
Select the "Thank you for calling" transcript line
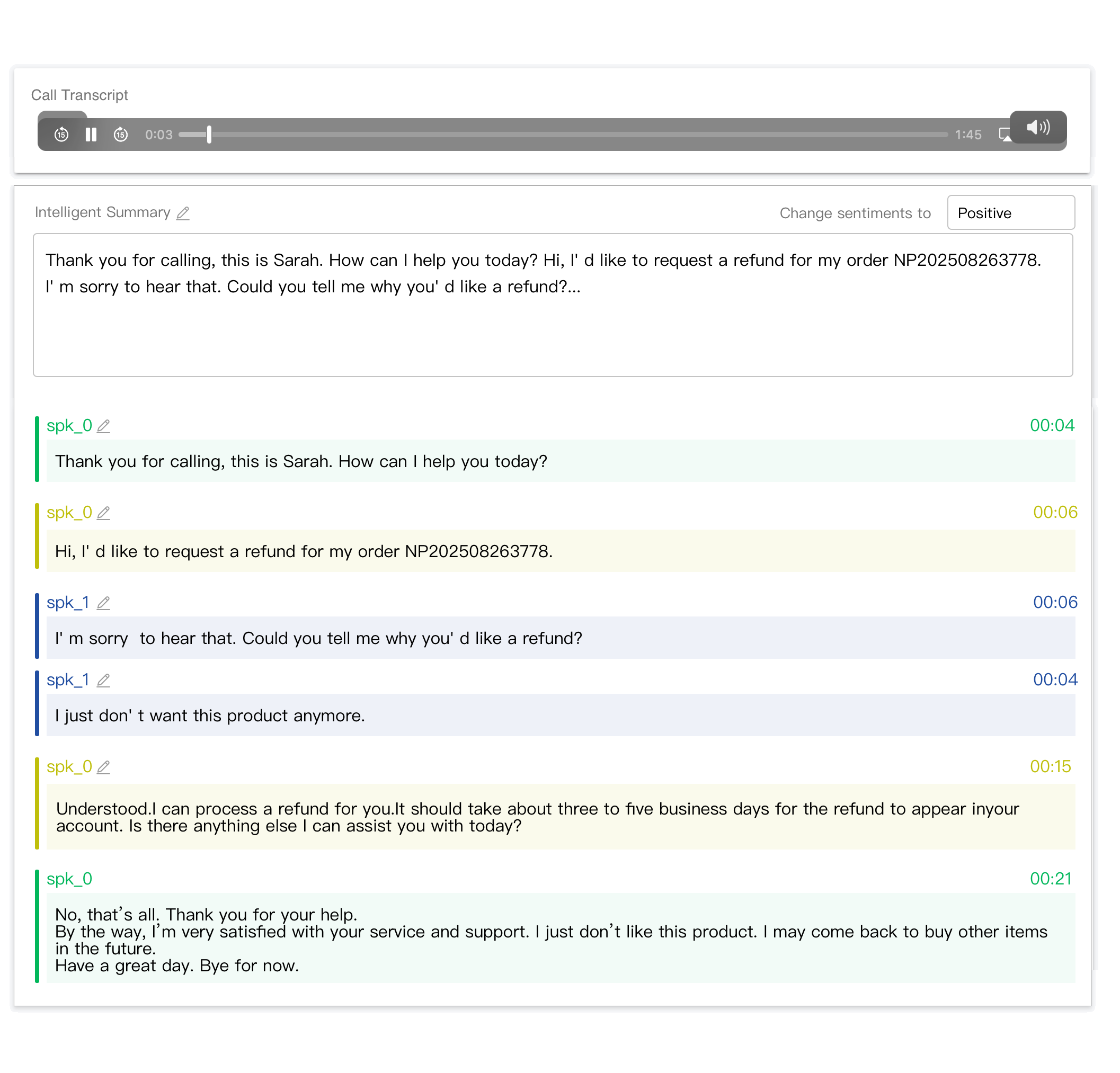[301, 462]
